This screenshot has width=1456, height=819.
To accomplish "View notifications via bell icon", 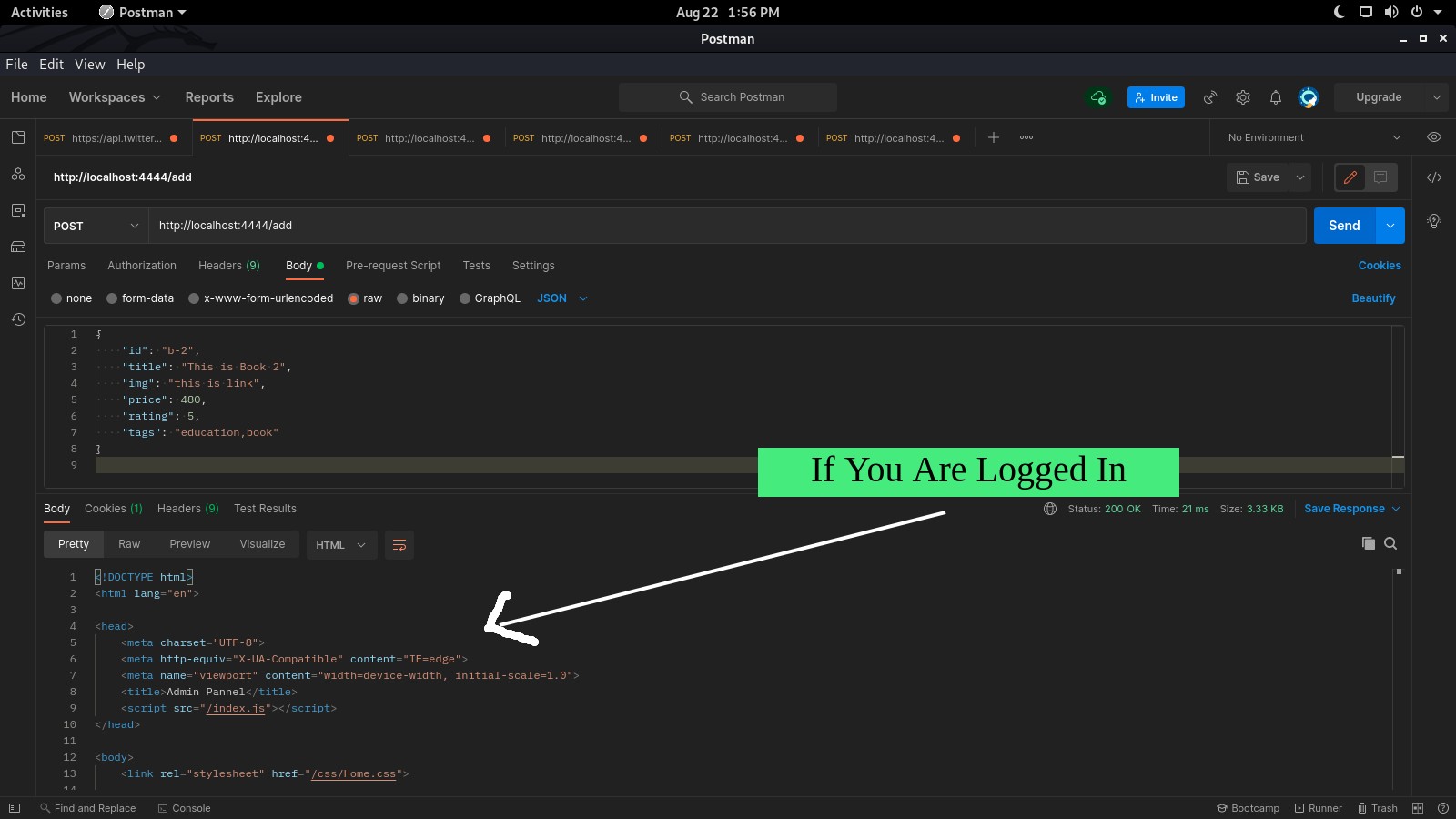I will 1276,97.
